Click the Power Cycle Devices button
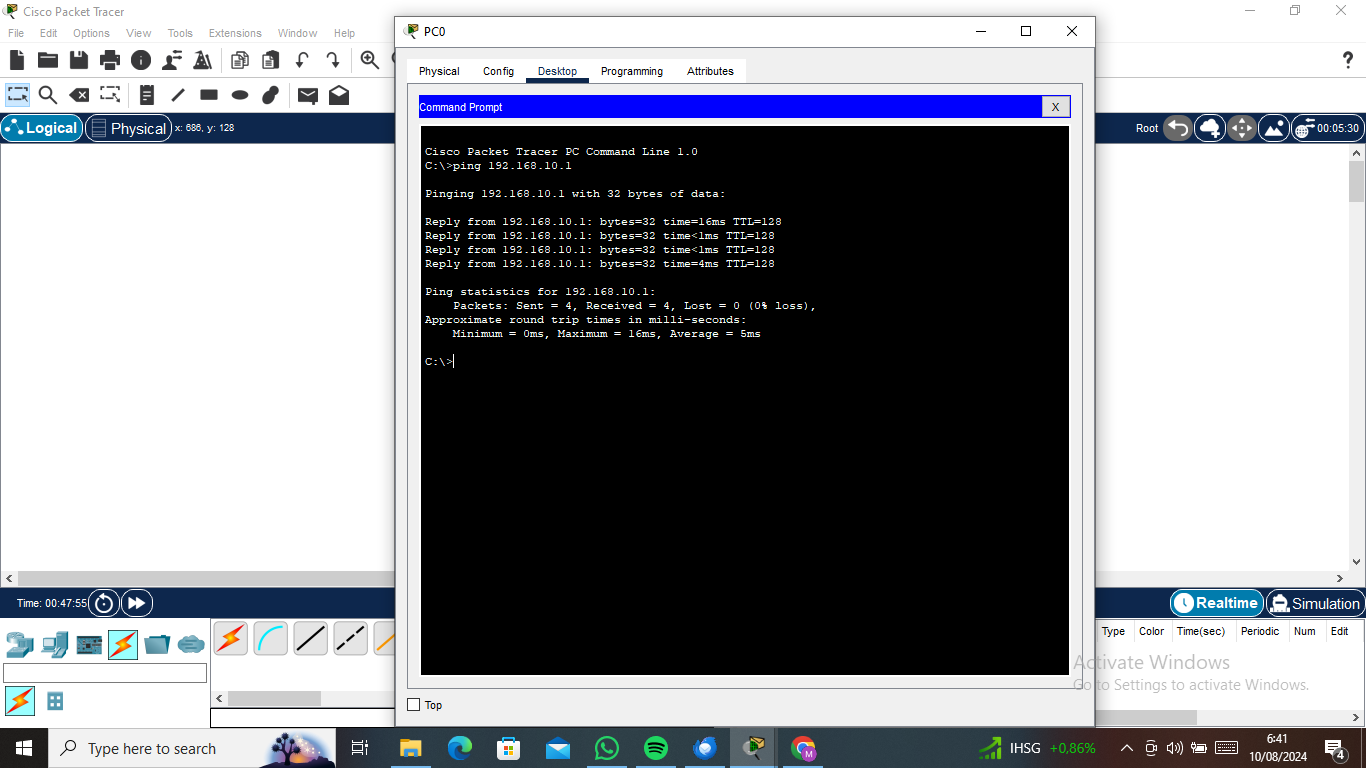Viewport: 1366px width, 768px height. click(105, 603)
